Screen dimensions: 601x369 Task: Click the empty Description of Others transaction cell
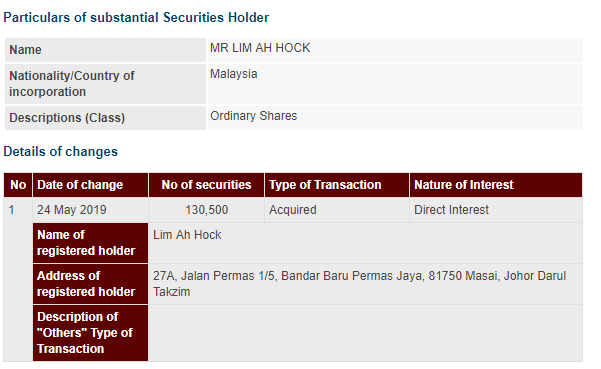[365, 333]
